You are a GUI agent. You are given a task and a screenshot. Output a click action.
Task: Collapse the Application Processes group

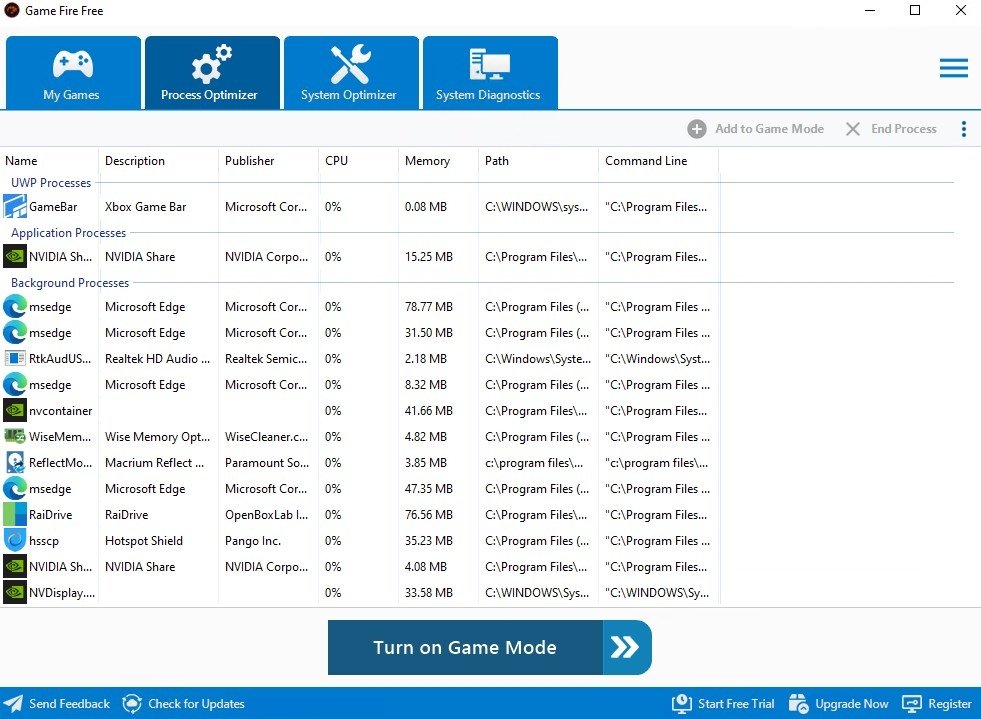[x=69, y=233]
